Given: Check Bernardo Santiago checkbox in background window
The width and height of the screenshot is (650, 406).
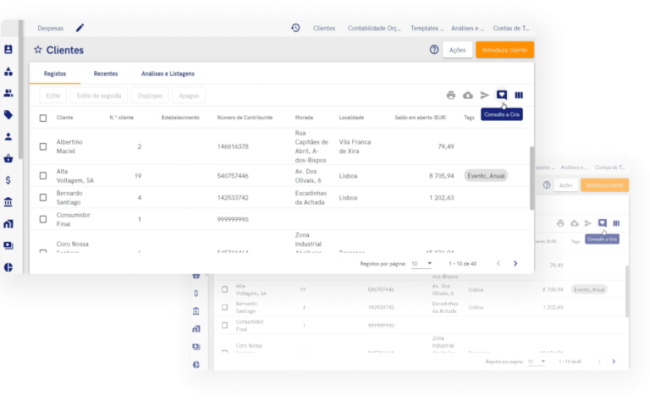Looking at the screenshot, I should [x=225, y=307].
